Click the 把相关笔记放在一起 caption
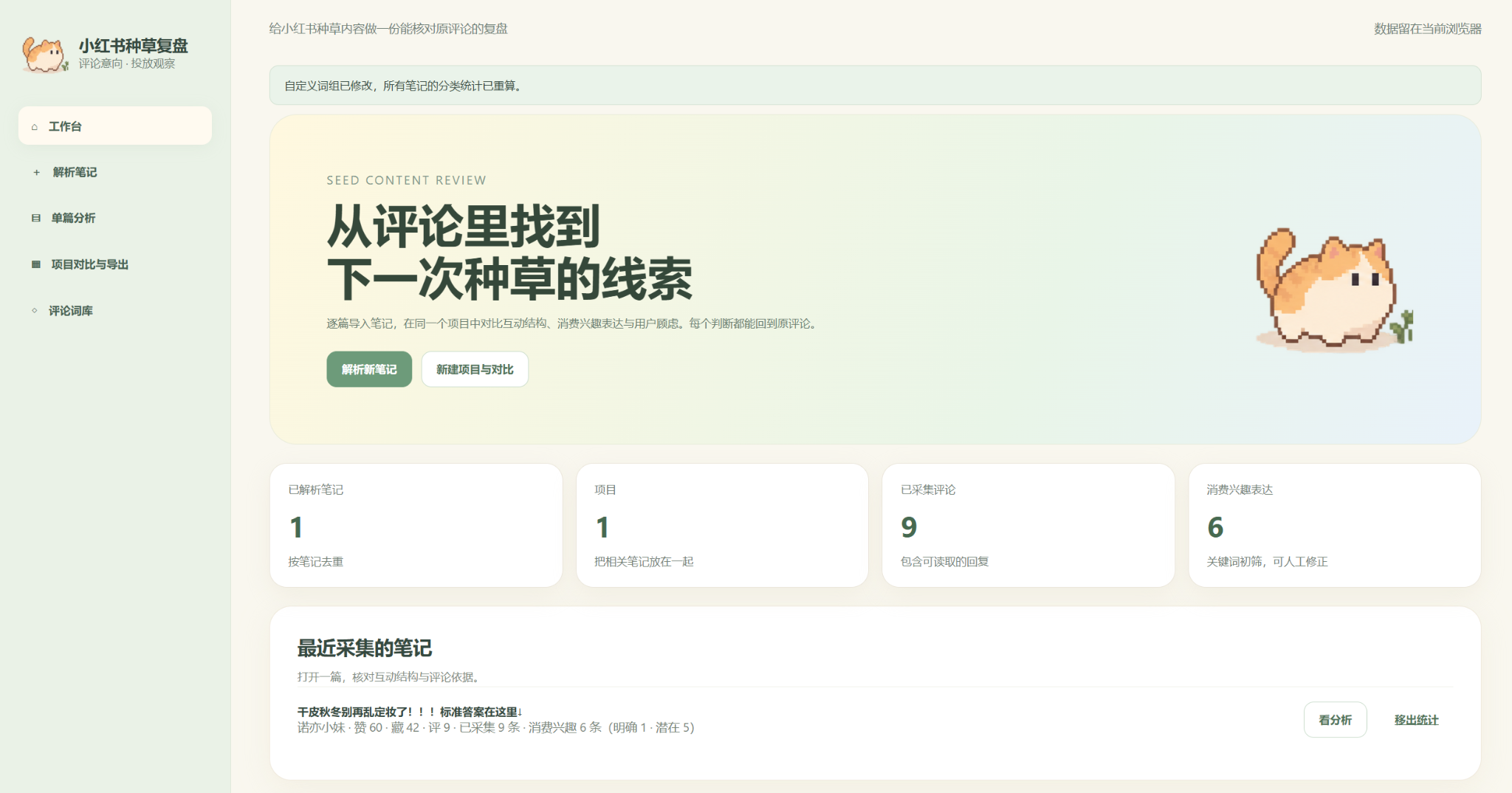1512x793 pixels. click(x=644, y=562)
